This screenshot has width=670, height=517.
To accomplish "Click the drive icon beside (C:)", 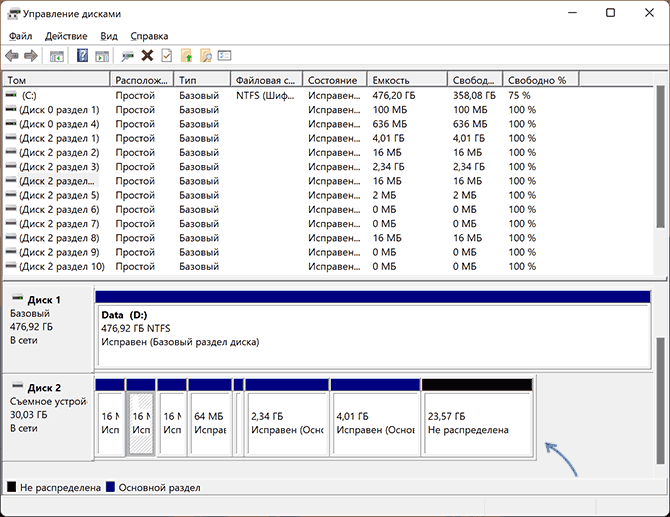I will click(11, 94).
